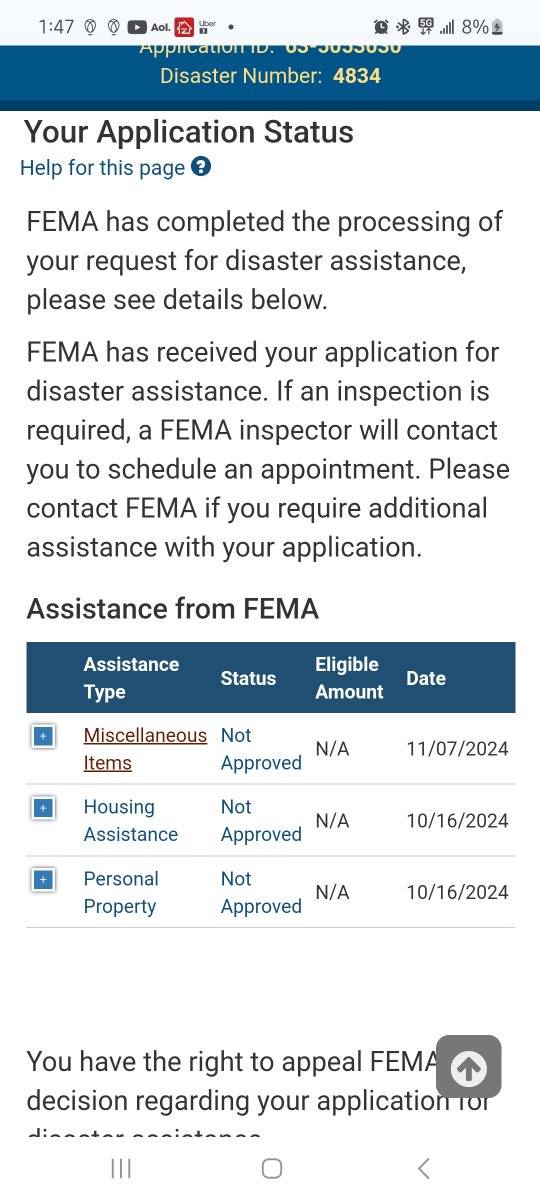Open the Housing Assistance link

[131, 820]
